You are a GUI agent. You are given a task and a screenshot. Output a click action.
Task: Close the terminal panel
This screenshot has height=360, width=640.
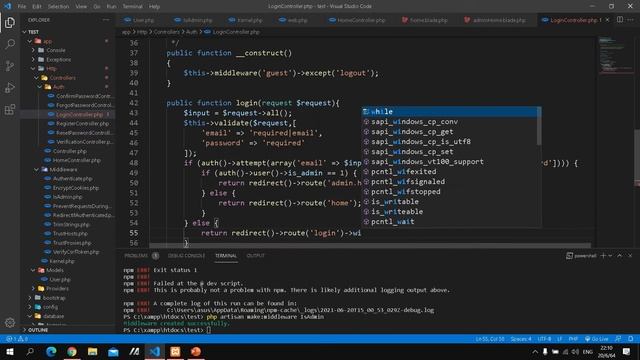(x=630, y=256)
